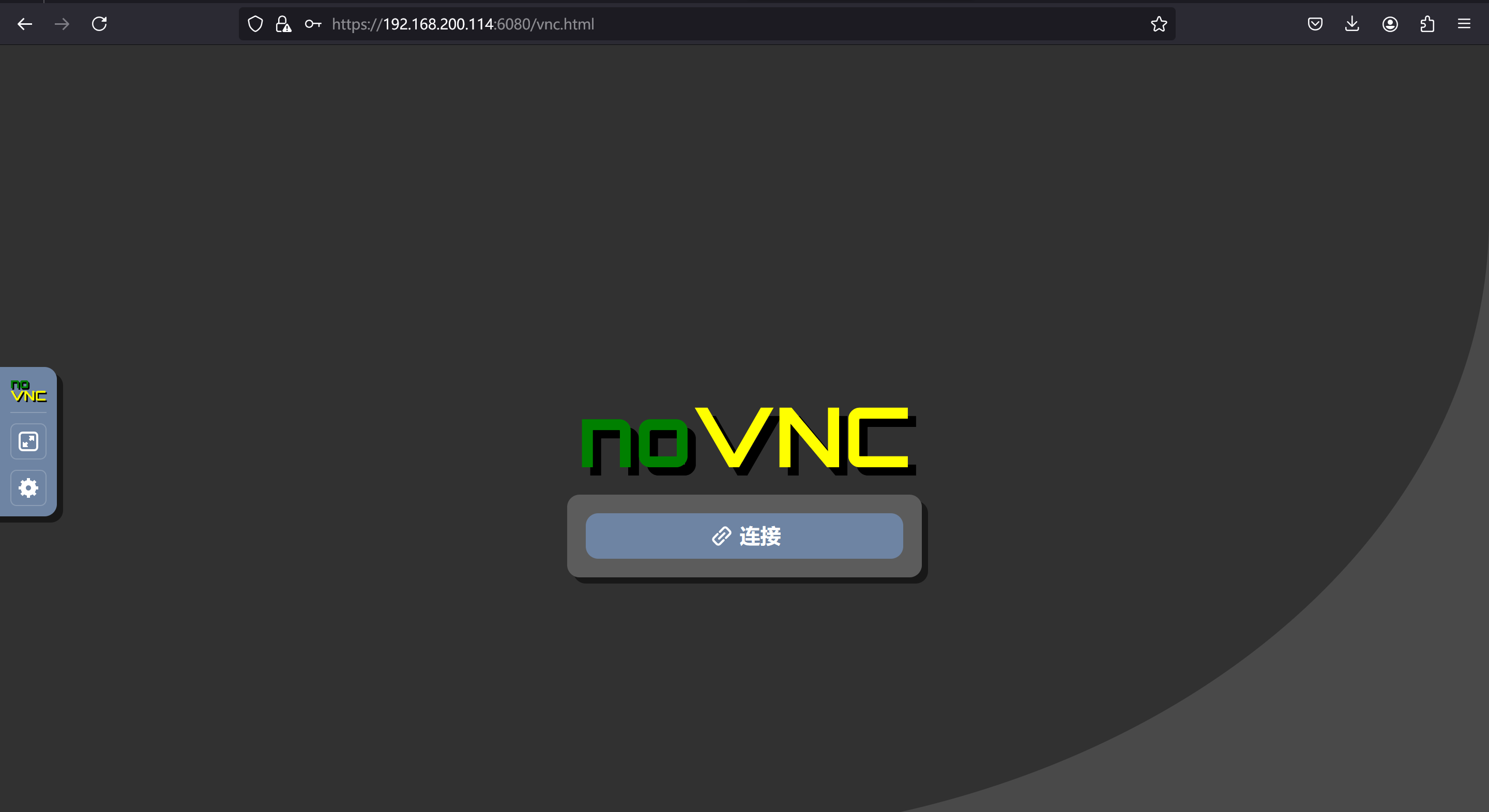Screen dimensions: 1489x812
Task: Click the URL address bar
Action: click(x=694, y=24)
